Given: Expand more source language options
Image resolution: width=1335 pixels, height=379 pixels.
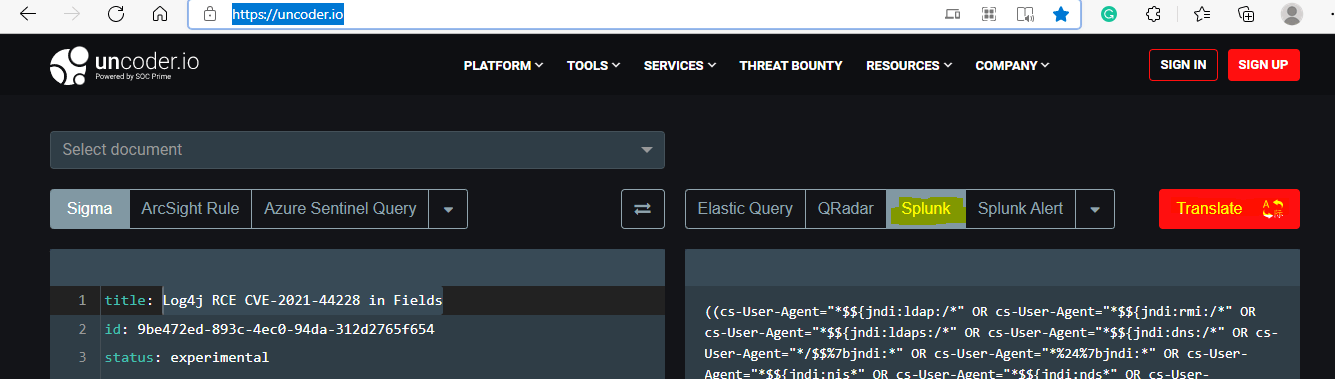Looking at the screenshot, I should [448, 209].
